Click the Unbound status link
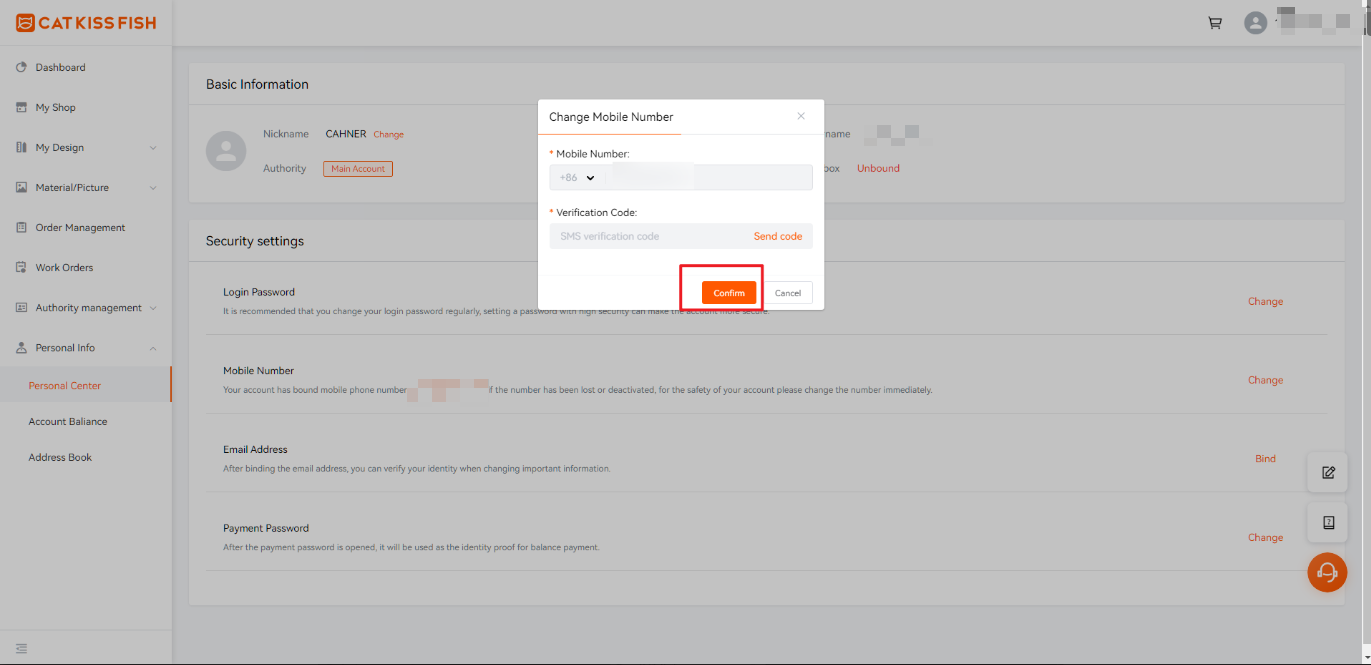The width and height of the screenshot is (1371, 665). [878, 168]
